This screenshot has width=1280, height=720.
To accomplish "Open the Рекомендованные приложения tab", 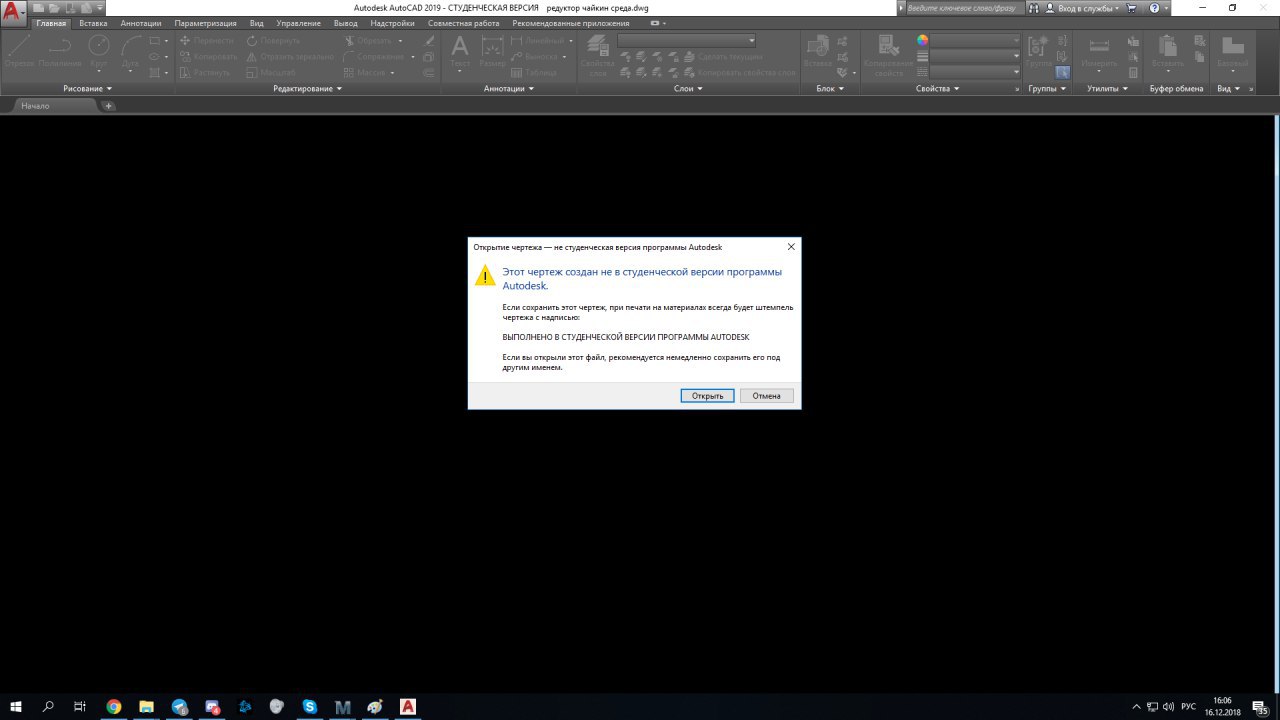I will click(572, 23).
